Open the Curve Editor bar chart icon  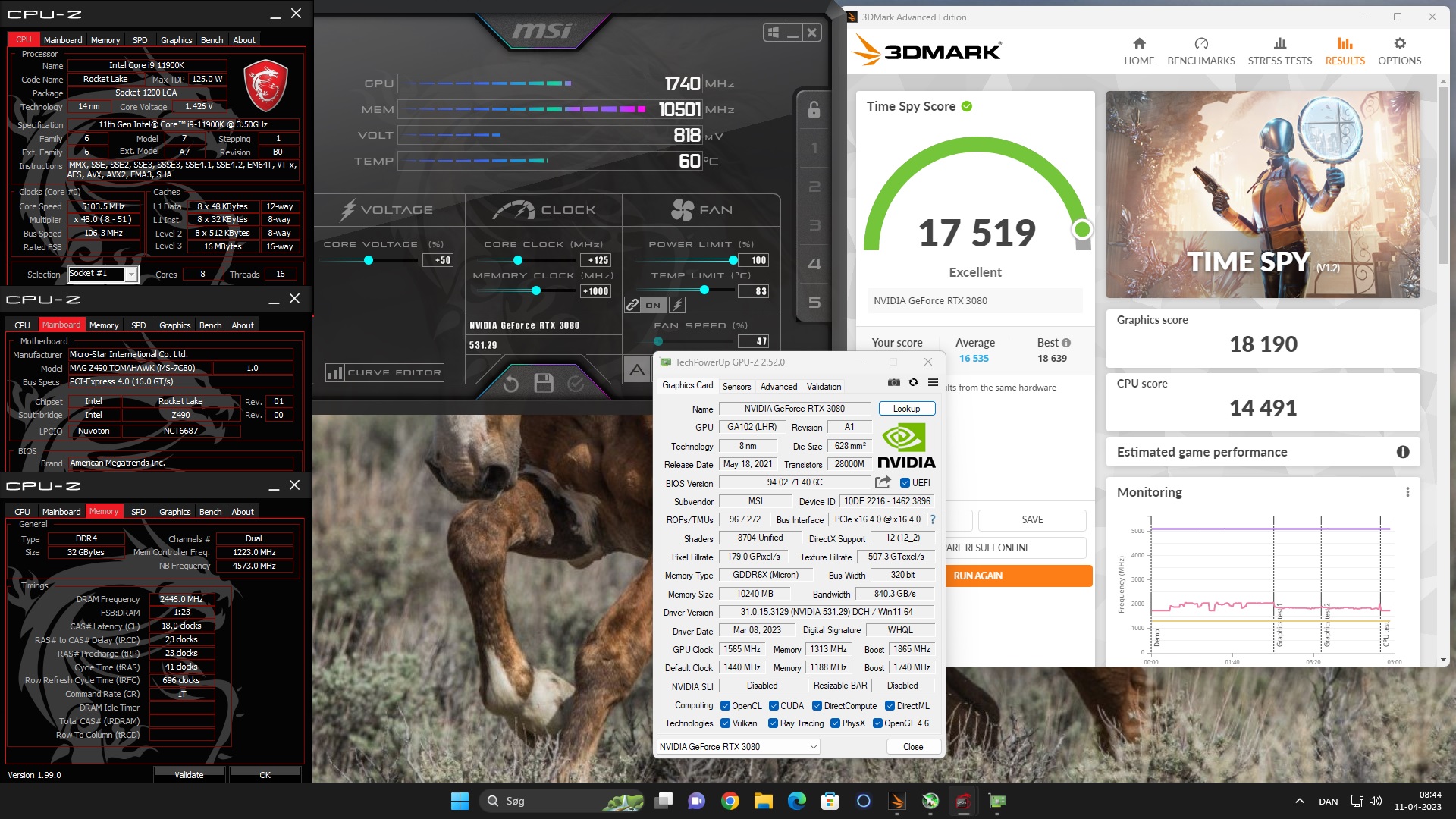click(x=334, y=372)
